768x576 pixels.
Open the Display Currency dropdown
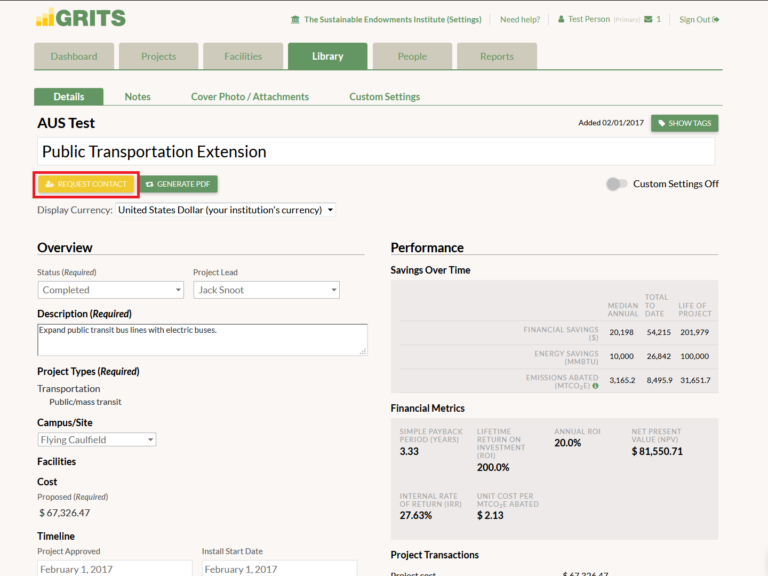(225, 210)
